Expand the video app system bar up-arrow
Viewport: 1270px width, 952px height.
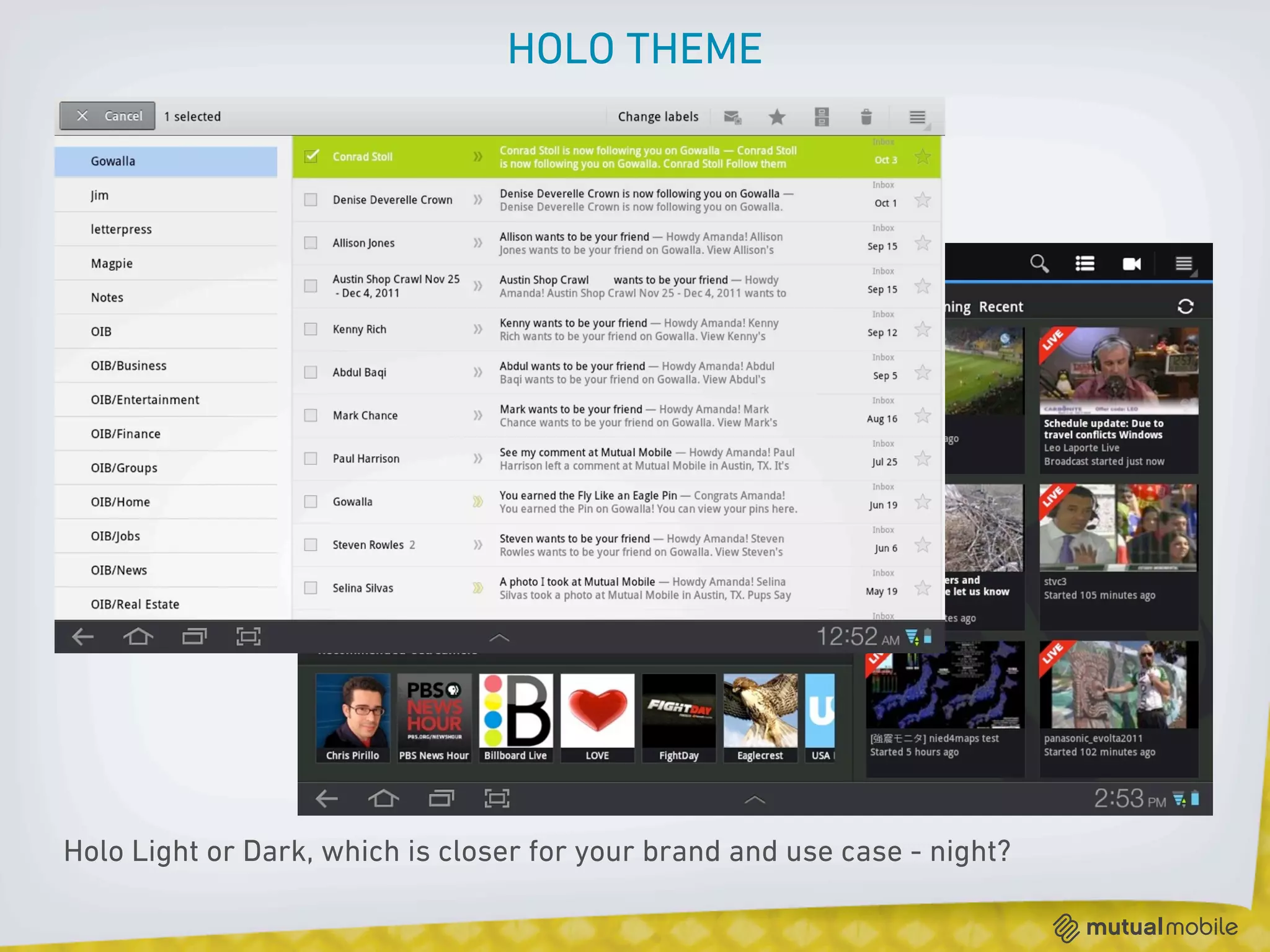754,800
